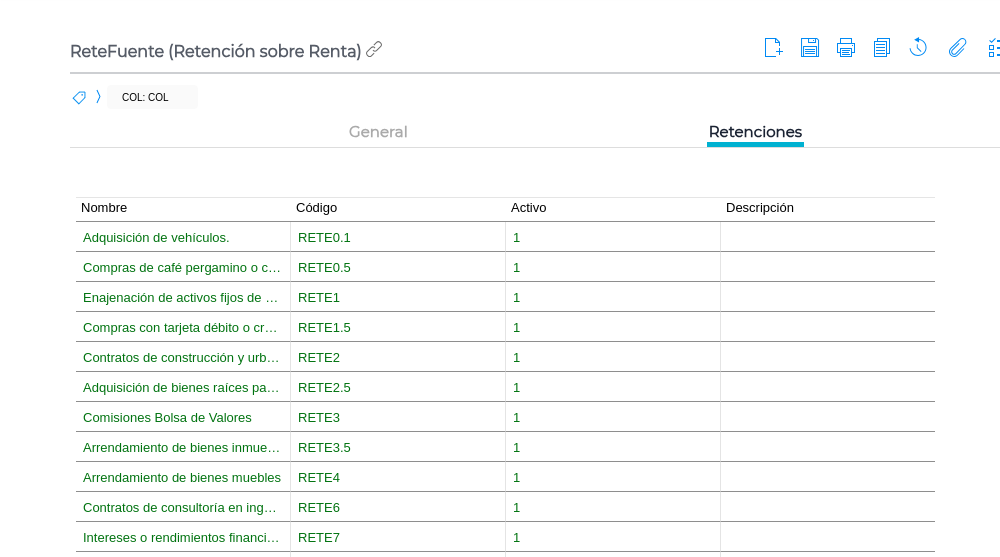Save the record with the floppy disk icon
Viewport: 1000px width, 557px height.
(810, 47)
